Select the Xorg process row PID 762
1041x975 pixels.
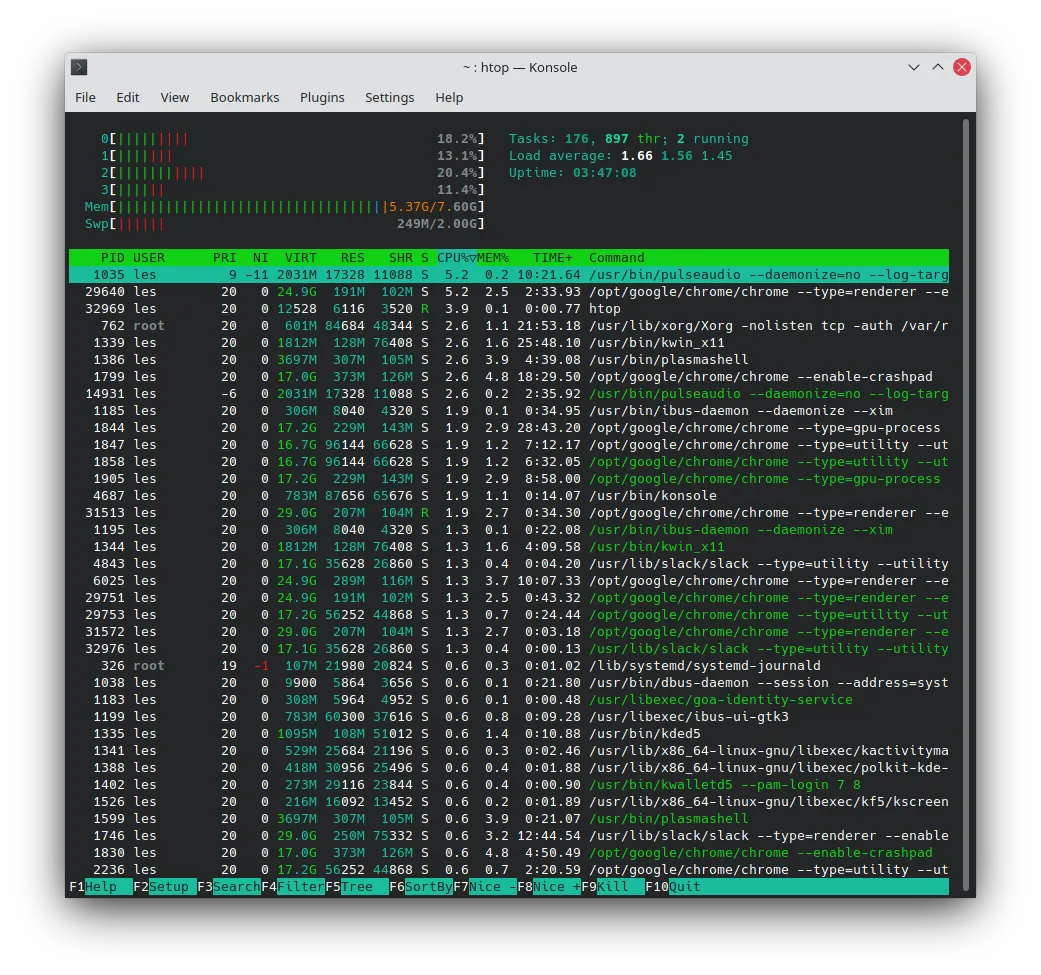[509, 326]
